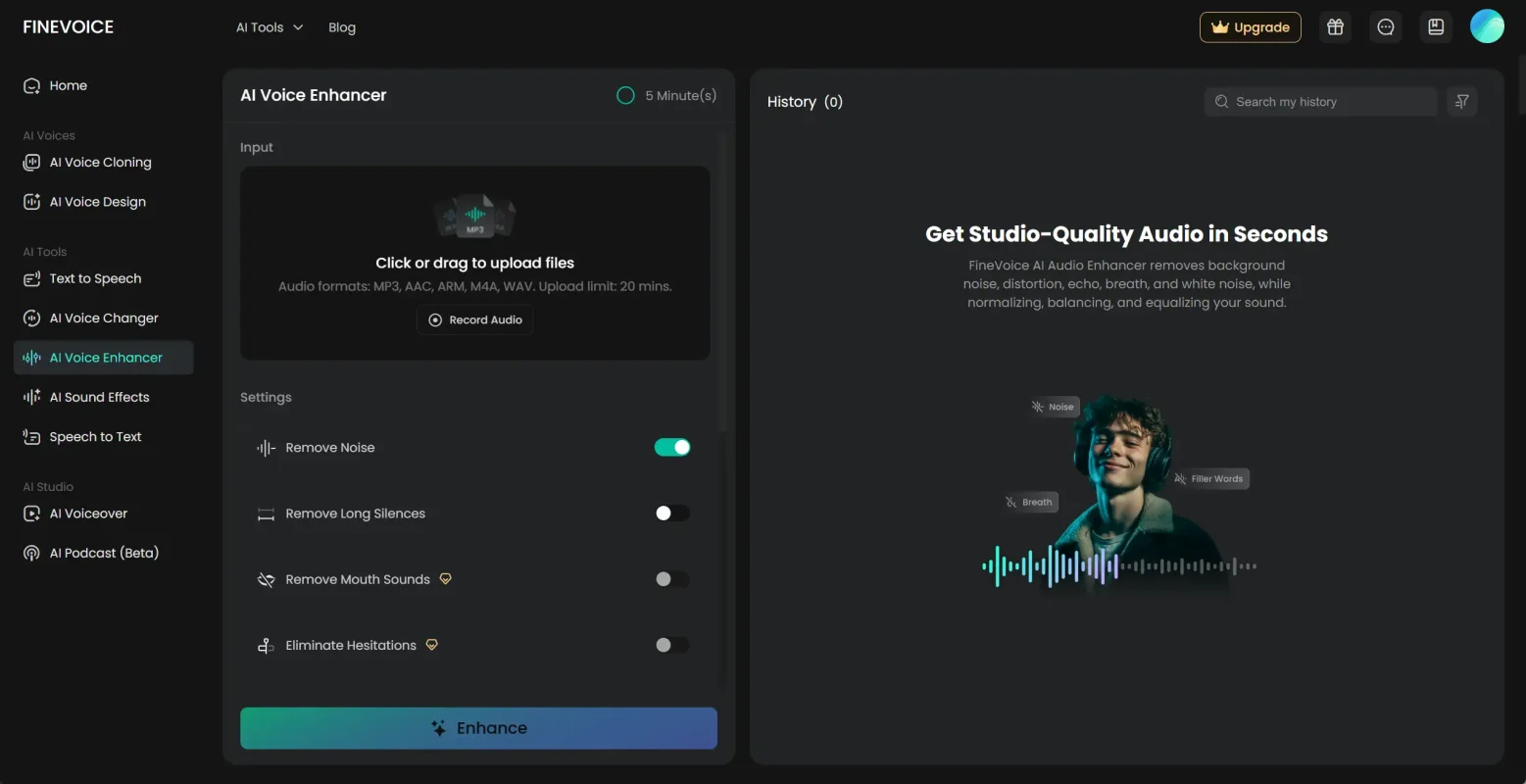Screen dimensions: 1526x784
Task: Click the Record Audio button
Action: (475, 320)
